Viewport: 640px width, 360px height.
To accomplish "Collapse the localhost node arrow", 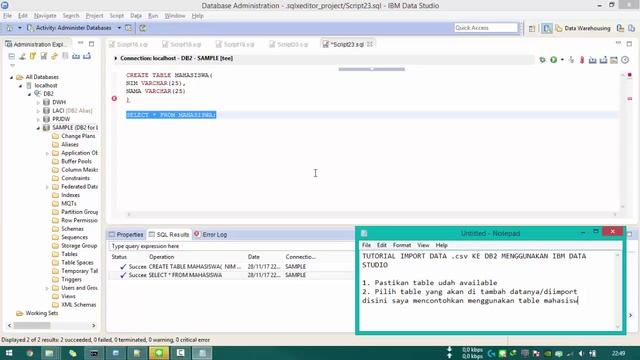I will coord(20,86).
